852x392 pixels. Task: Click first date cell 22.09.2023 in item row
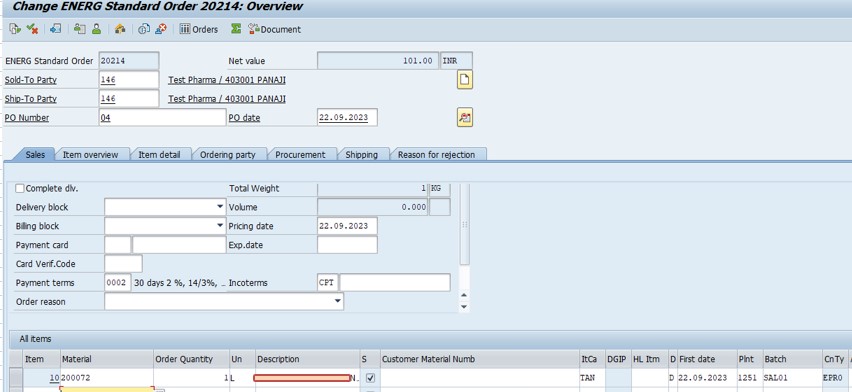coord(707,377)
